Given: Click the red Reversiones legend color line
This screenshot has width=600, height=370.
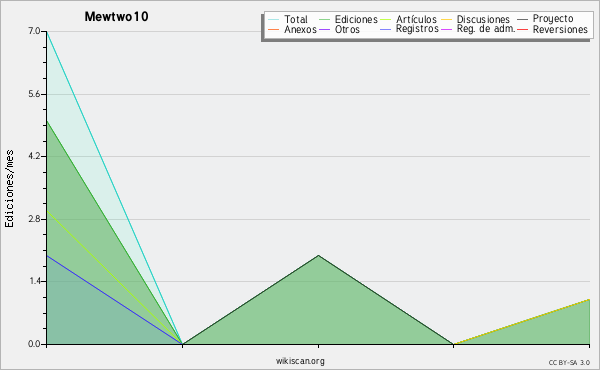Looking at the screenshot, I should tap(522, 30).
